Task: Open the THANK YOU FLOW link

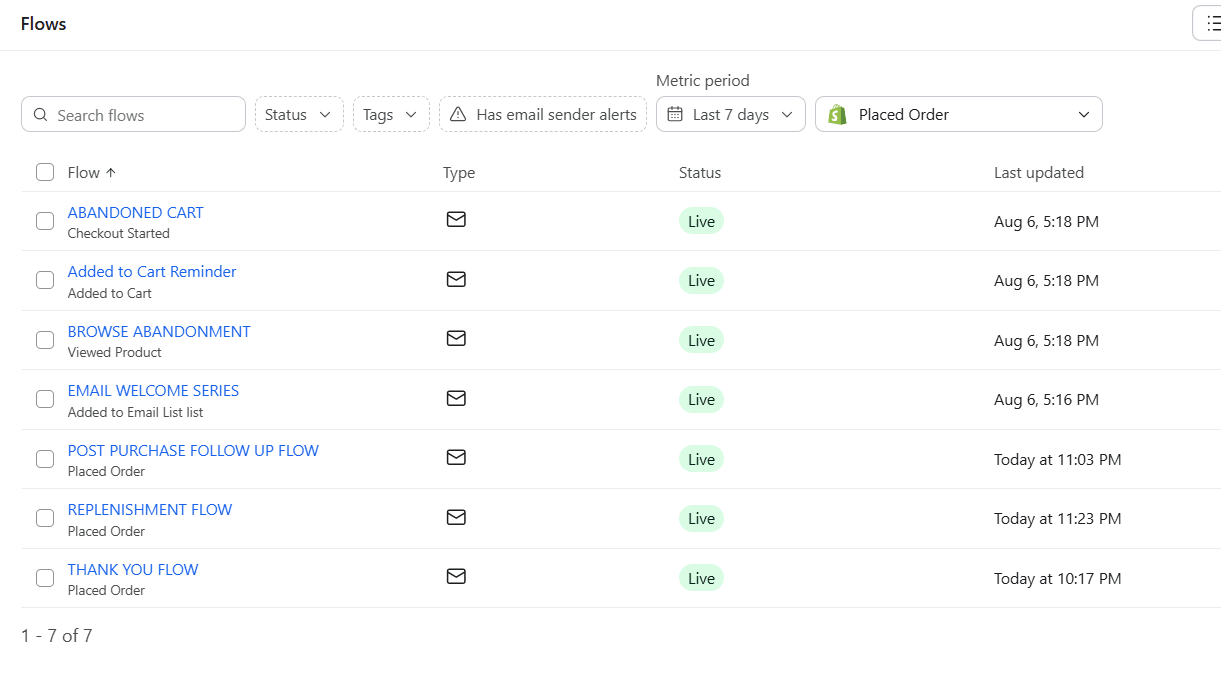Action: (133, 569)
